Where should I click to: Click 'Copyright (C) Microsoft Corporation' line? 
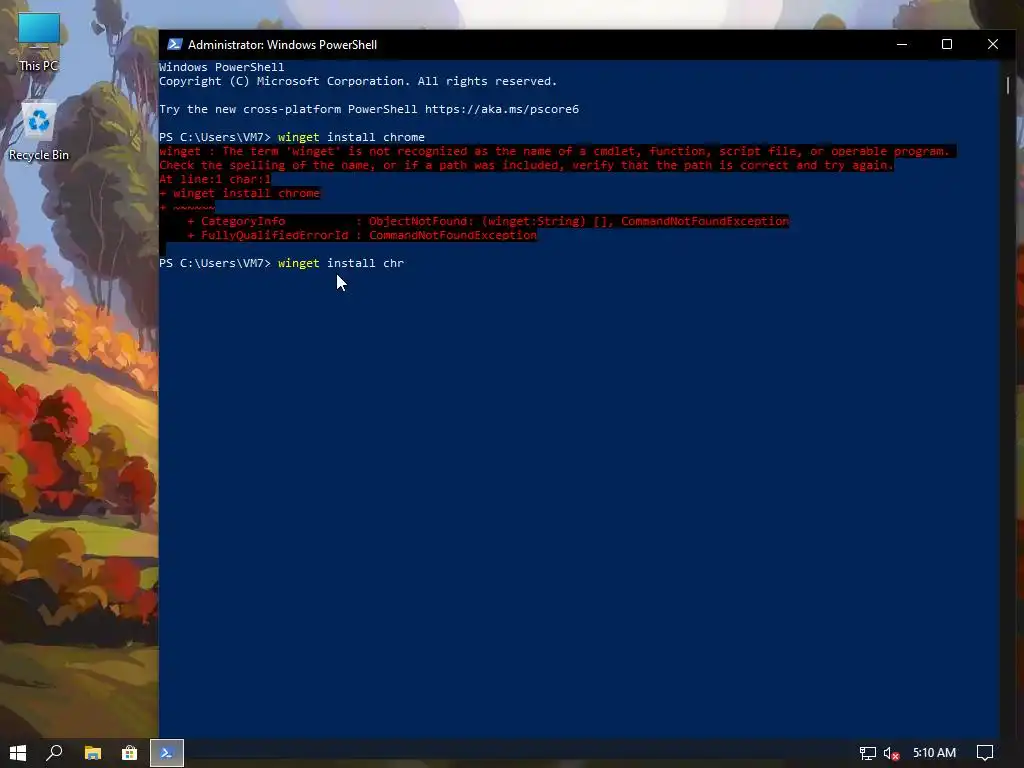tap(358, 81)
